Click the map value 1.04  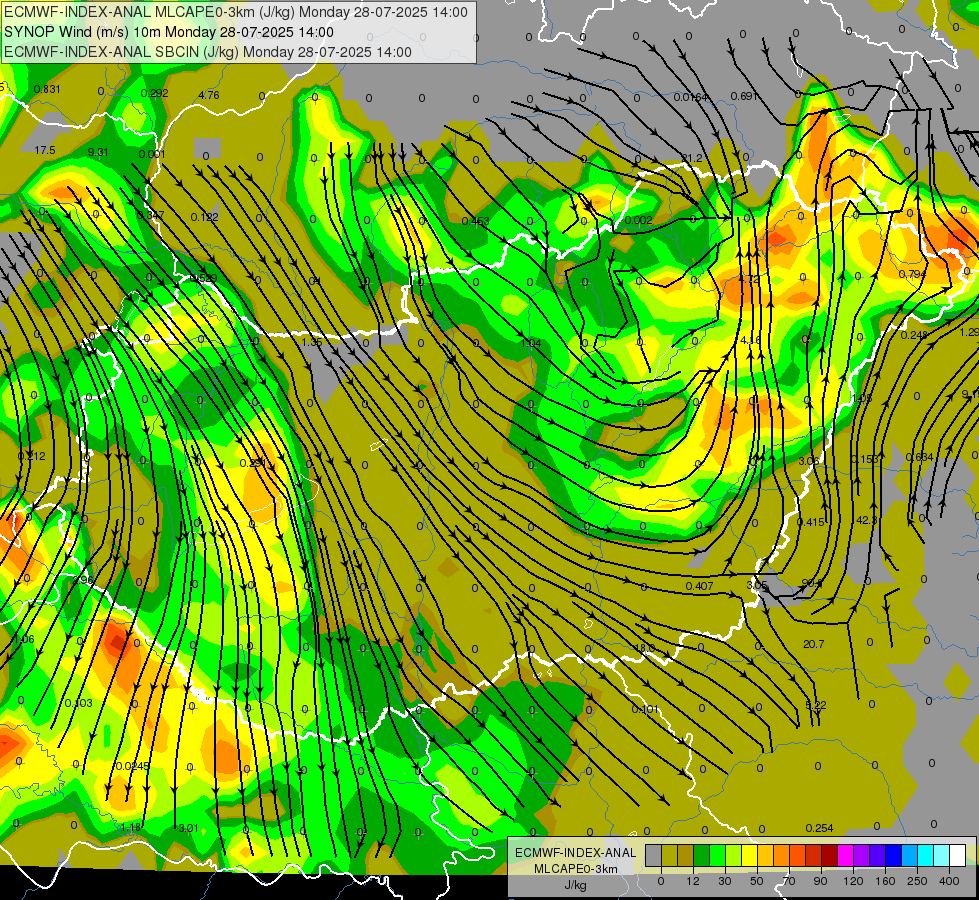(x=531, y=343)
